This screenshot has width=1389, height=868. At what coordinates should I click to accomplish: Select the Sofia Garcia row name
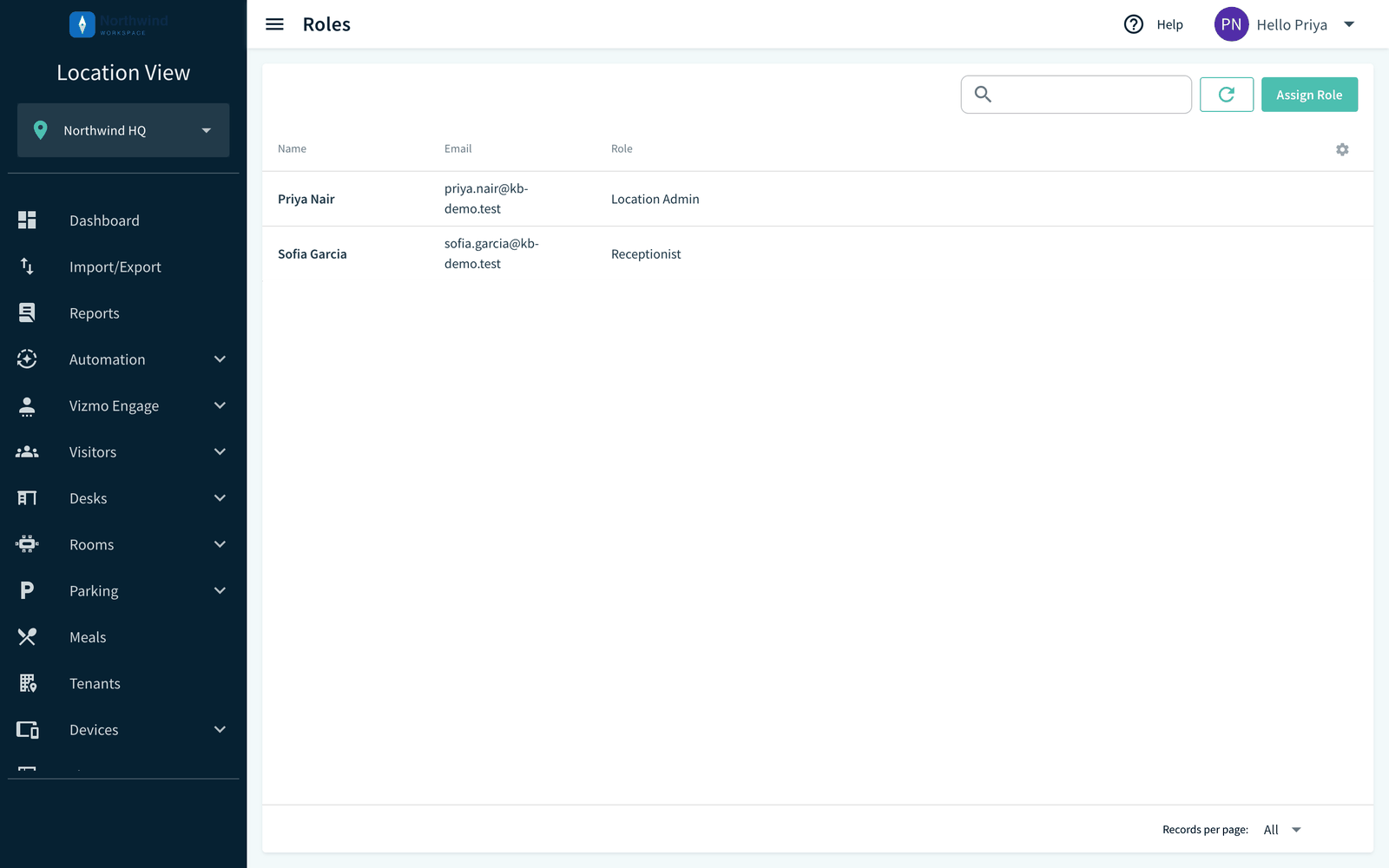click(x=312, y=253)
